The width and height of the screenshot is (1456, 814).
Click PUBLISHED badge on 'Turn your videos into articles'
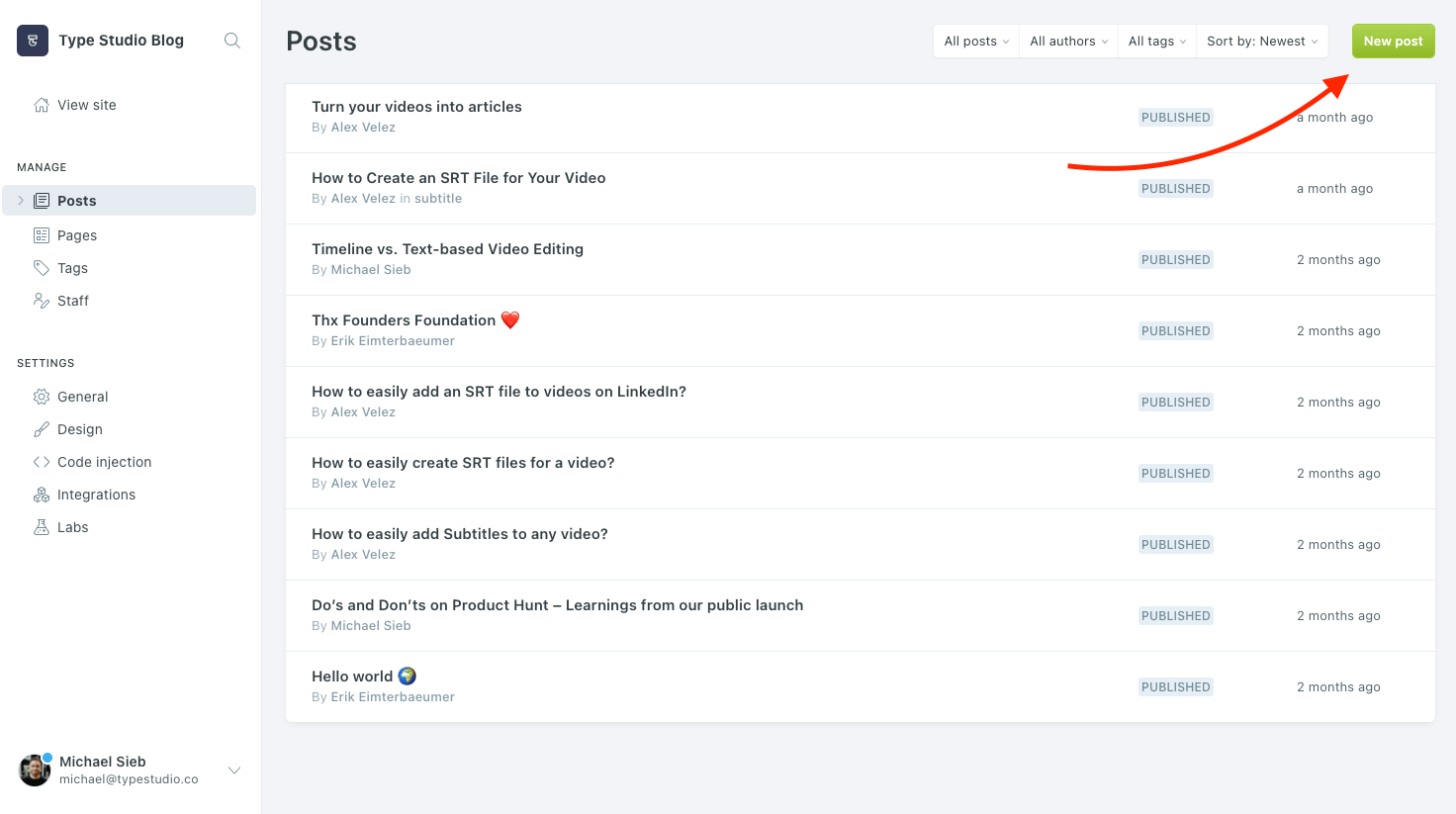(1176, 118)
